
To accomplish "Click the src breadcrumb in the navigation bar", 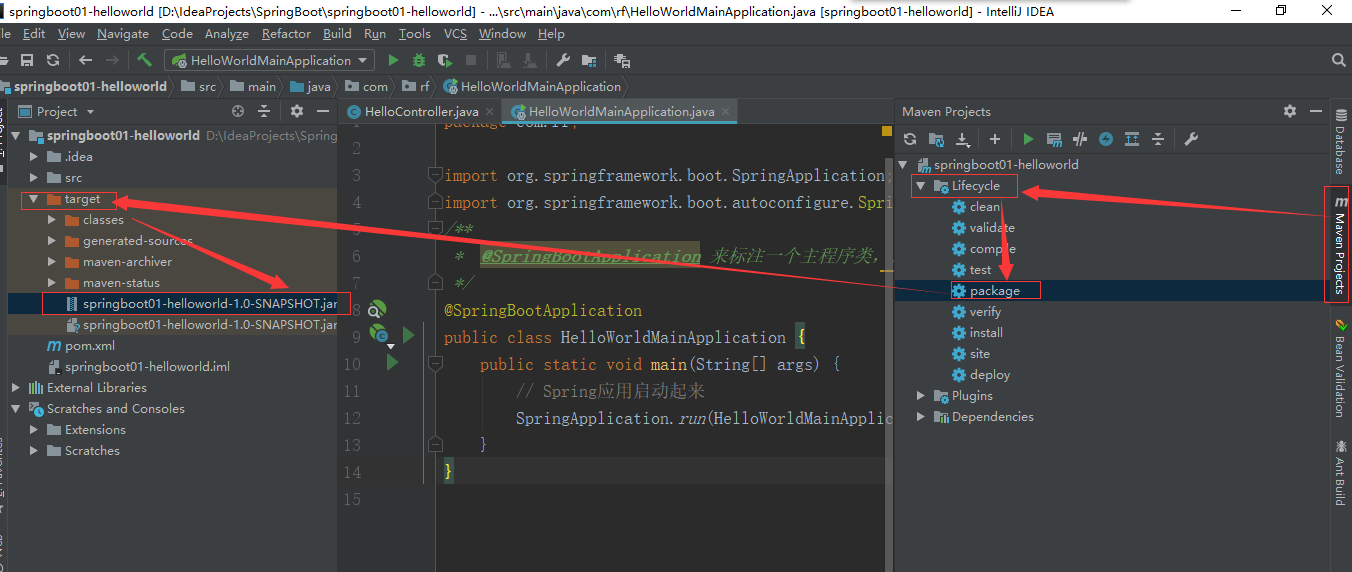I will pos(199,87).
